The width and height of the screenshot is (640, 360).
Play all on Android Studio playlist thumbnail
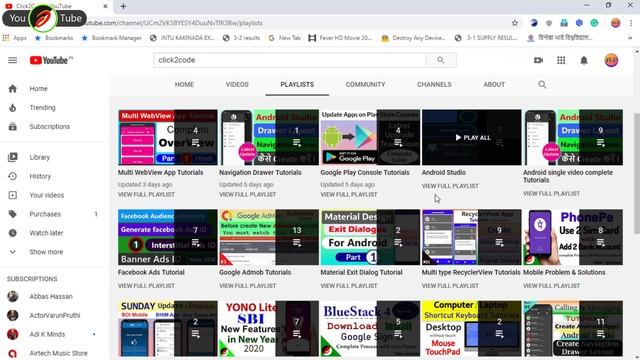click(472, 138)
